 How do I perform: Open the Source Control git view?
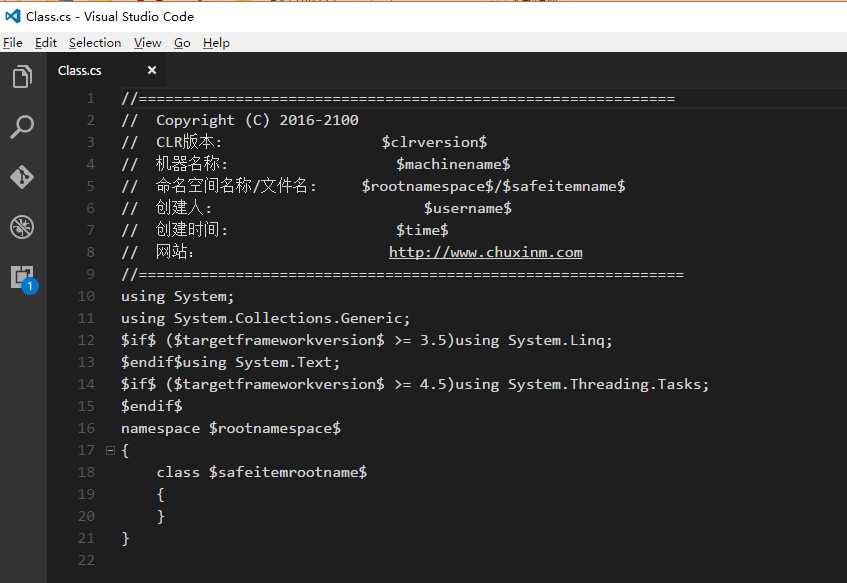[22, 177]
